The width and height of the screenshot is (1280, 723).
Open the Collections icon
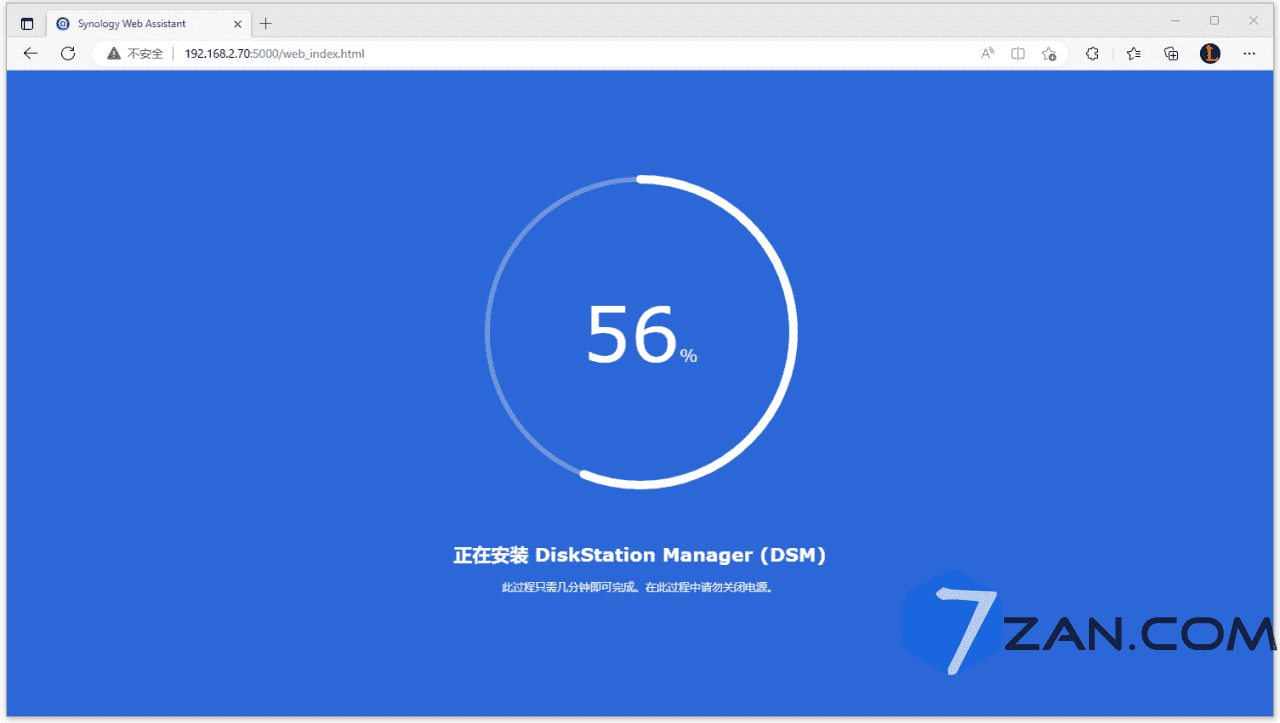click(x=1172, y=54)
